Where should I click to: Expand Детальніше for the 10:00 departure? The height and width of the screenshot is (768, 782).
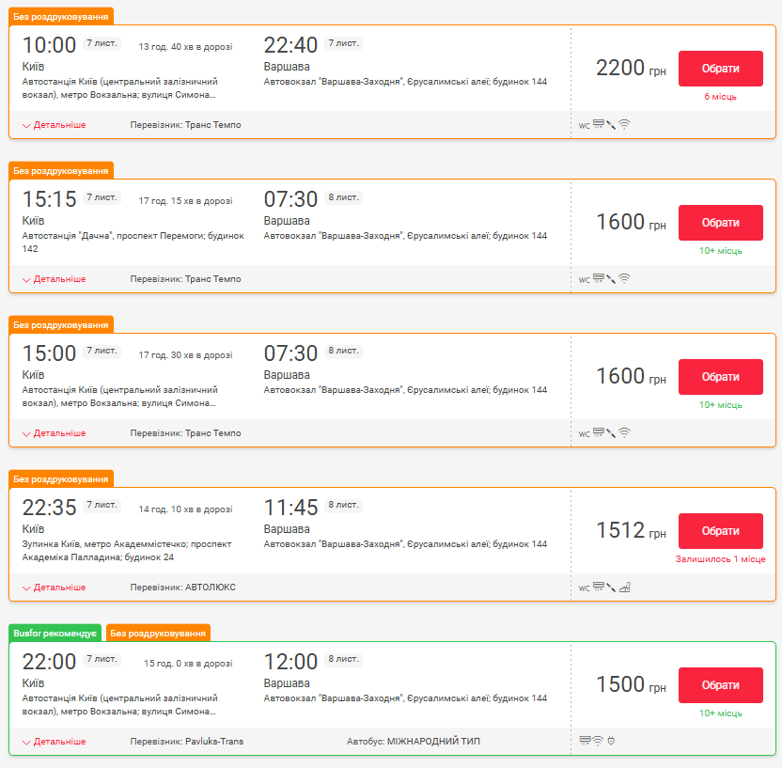(54, 125)
